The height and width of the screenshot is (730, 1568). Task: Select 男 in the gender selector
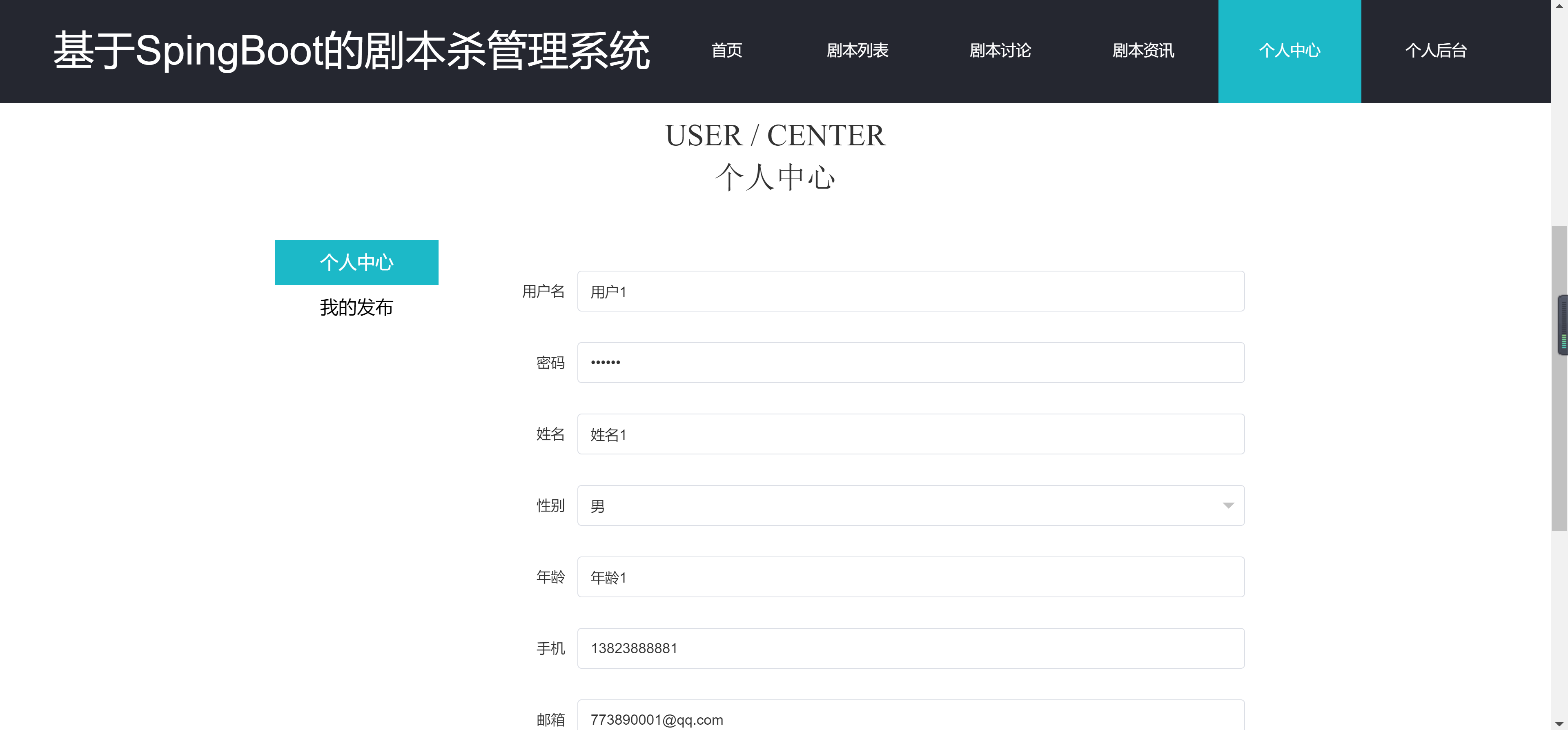pos(670,505)
